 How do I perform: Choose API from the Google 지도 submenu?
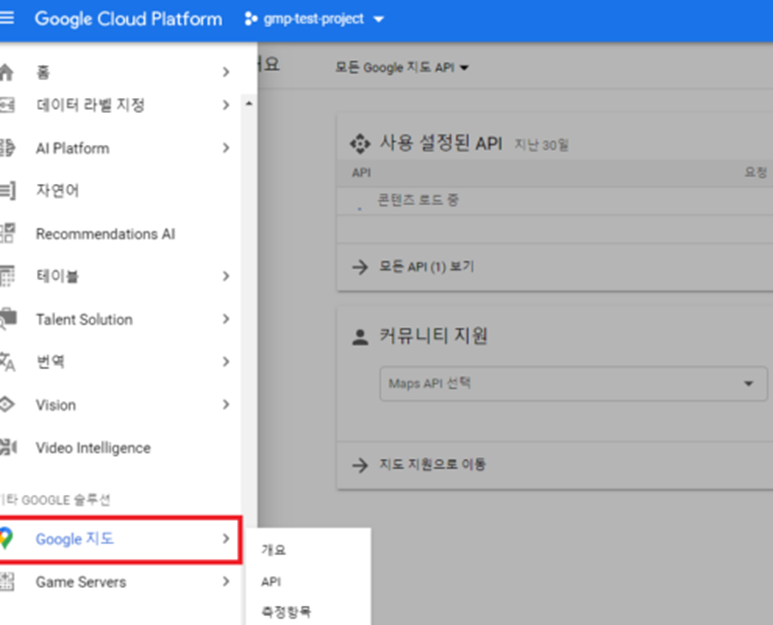(x=271, y=582)
